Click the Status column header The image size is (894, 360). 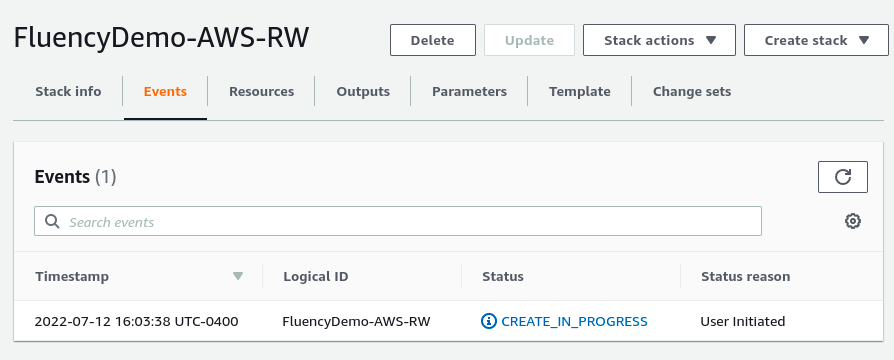point(502,276)
